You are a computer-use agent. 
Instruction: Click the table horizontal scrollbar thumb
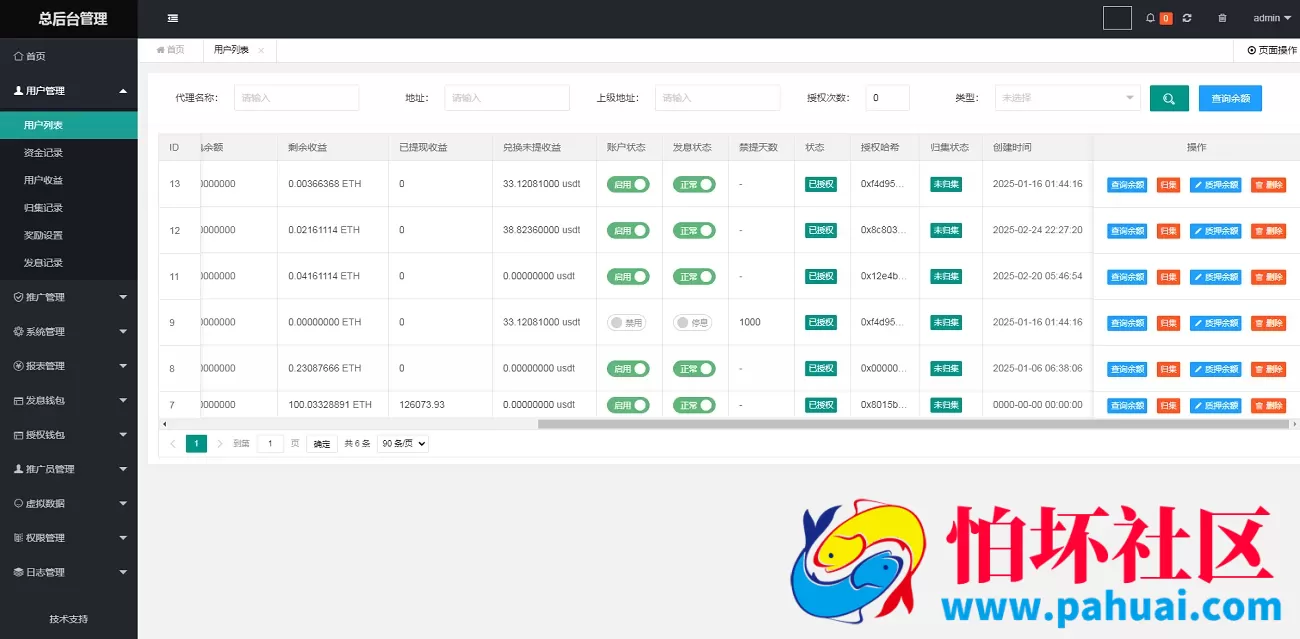pyautogui.click(x=912, y=424)
